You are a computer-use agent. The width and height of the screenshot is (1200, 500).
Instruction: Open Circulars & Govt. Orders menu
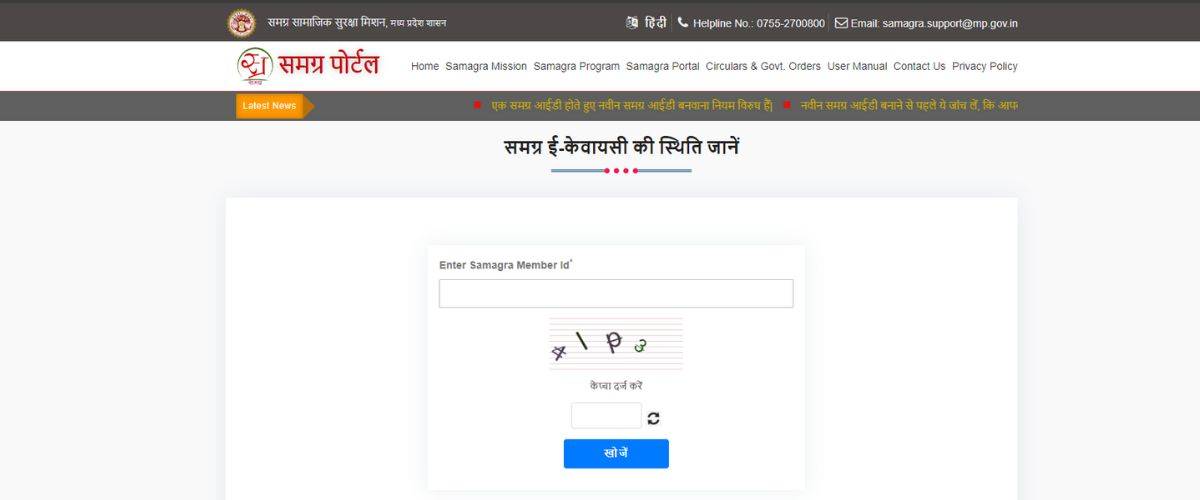click(x=763, y=66)
